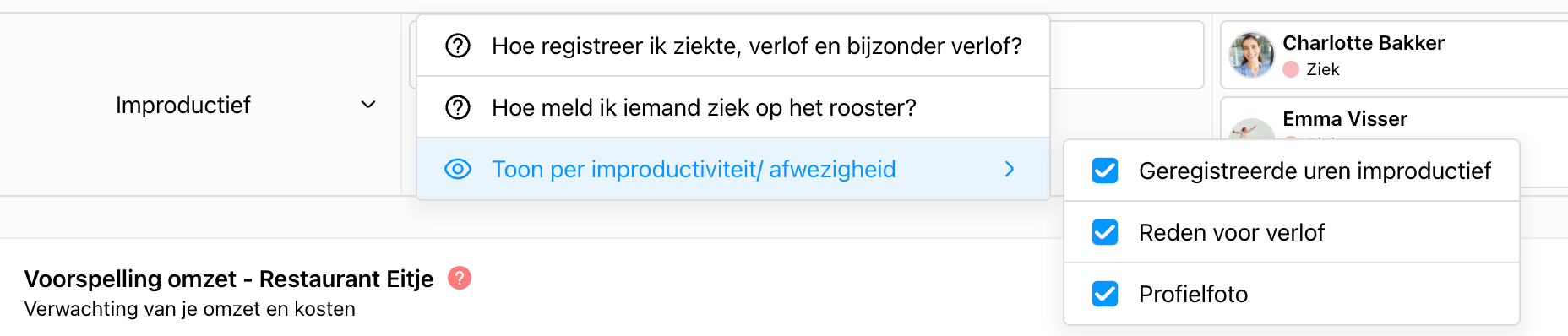Click the Profielfoto option label
This screenshot has height=336, width=1568.
pos(1193,294)
